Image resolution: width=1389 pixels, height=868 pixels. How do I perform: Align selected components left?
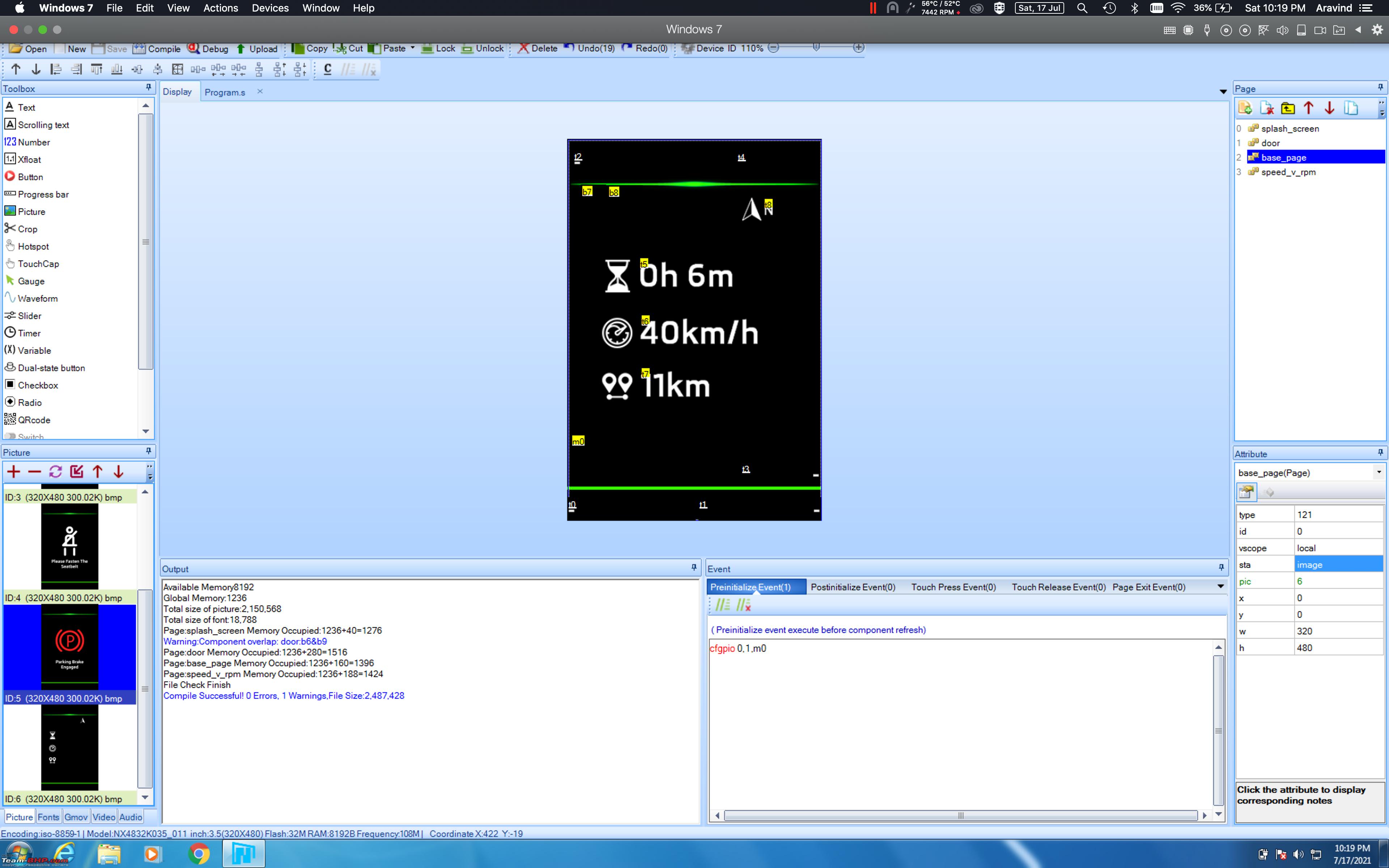tap(56, 69)
